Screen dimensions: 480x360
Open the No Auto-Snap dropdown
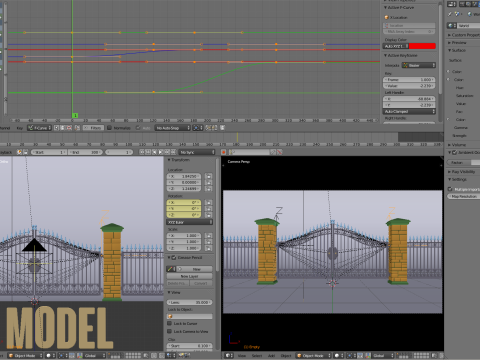click(x=173, y=128)
